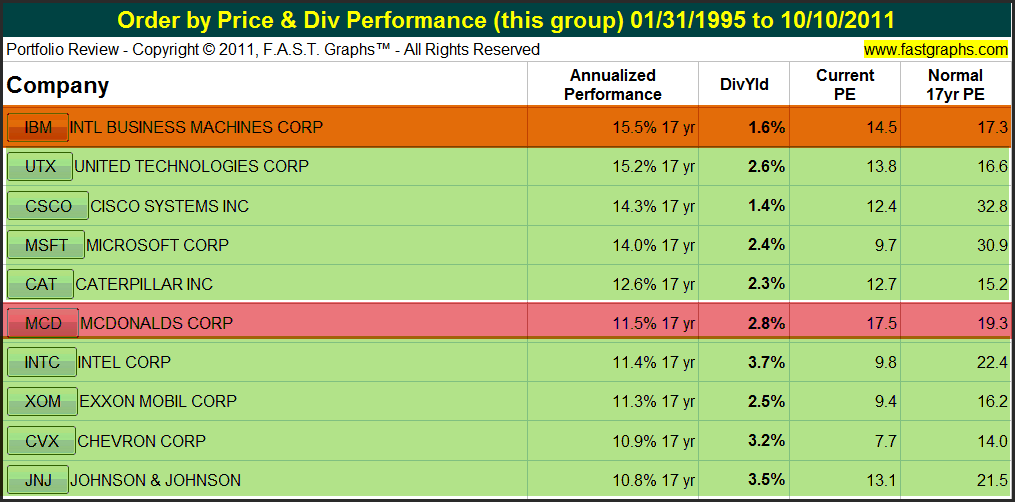Image resolution: width=1015 pixels, height=502 pixels.
Task: Click IBM's 15.5% 17 yr performance
Action: (654, 127)
